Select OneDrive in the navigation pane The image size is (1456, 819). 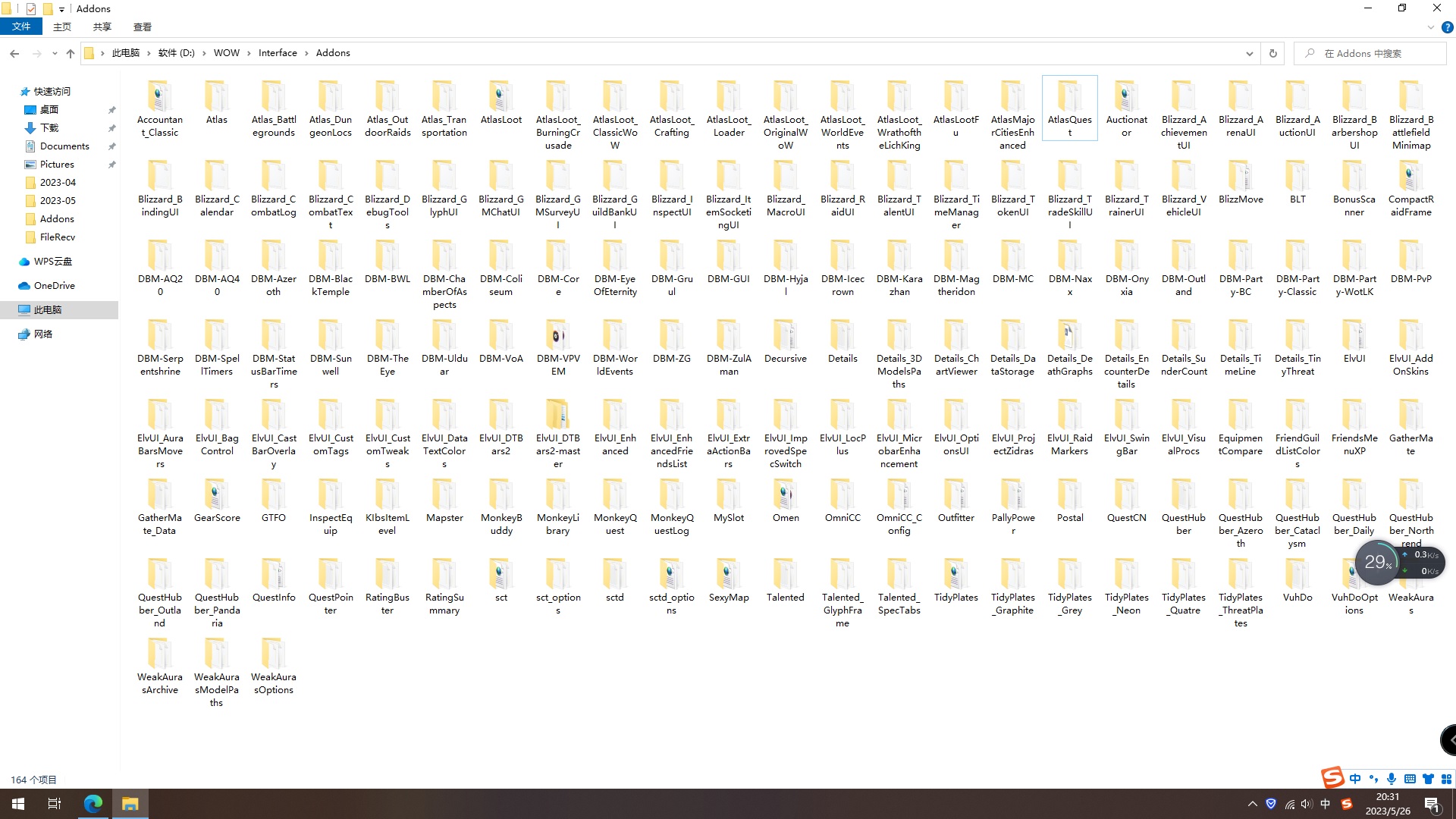click(54, 286)
